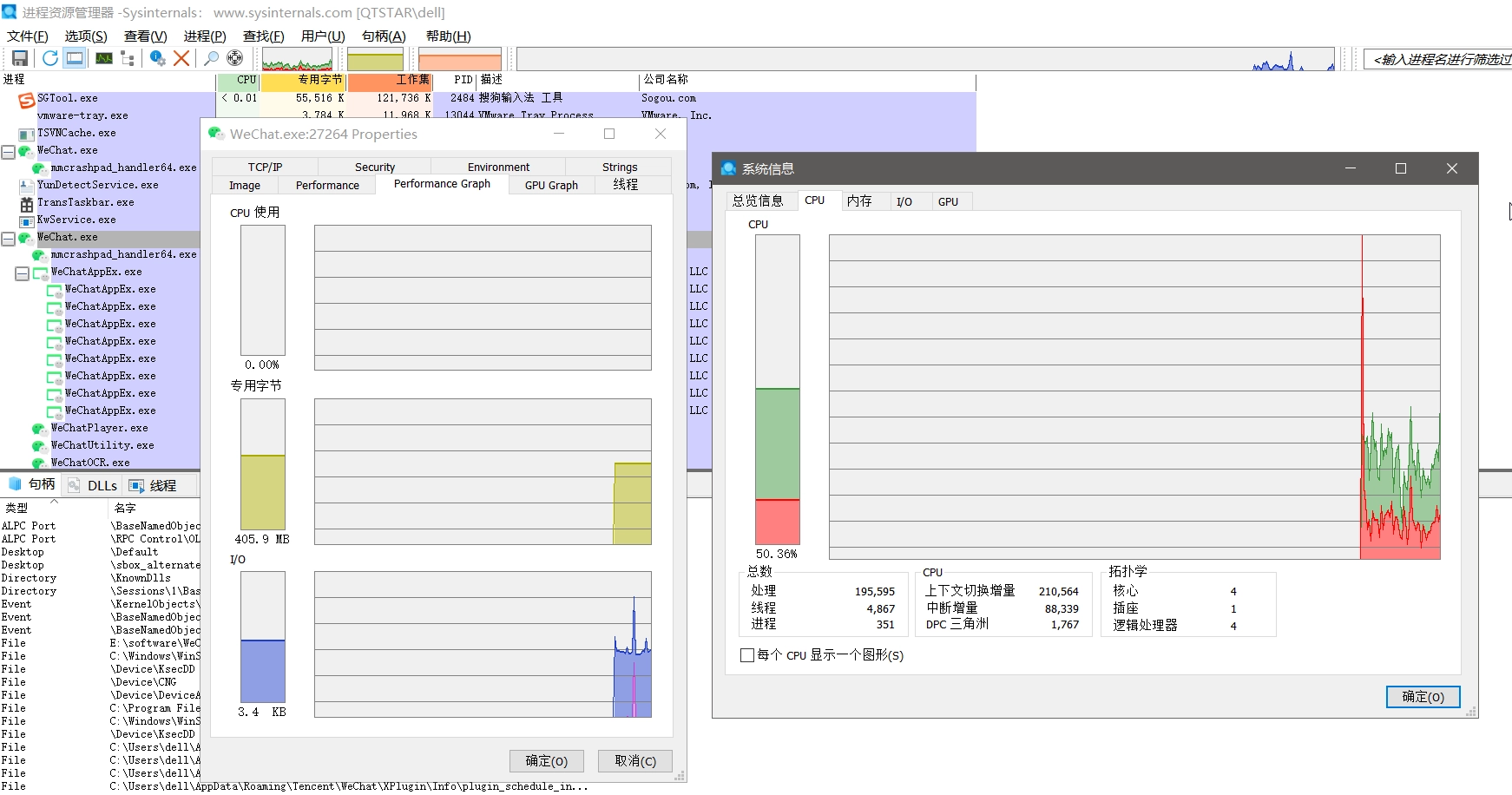Image resolution: width=1512 pixels, height=795 pixels.
Task: Open the 文件(F) menu
Action: (x=27, y=36)
